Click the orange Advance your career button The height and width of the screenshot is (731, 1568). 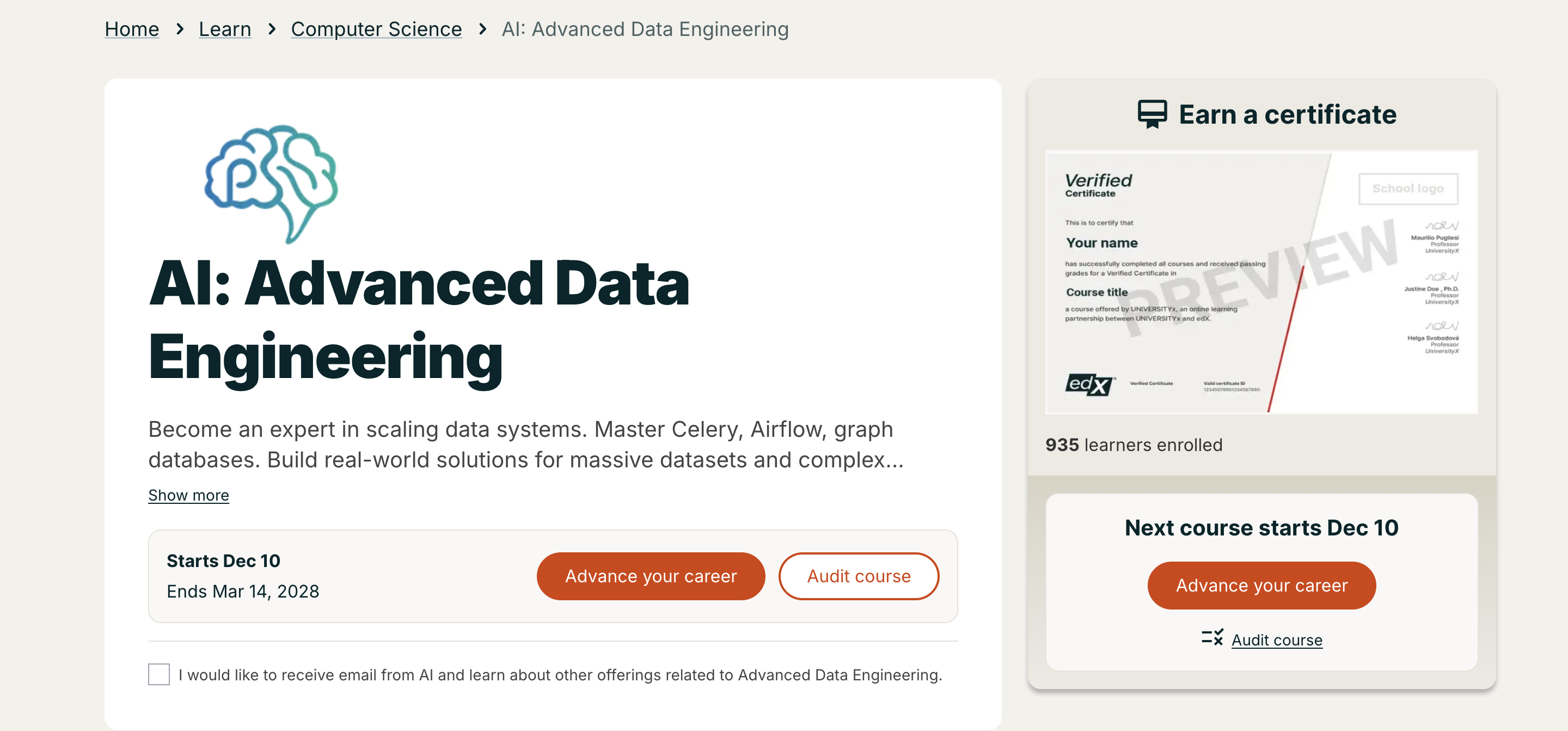650,576
